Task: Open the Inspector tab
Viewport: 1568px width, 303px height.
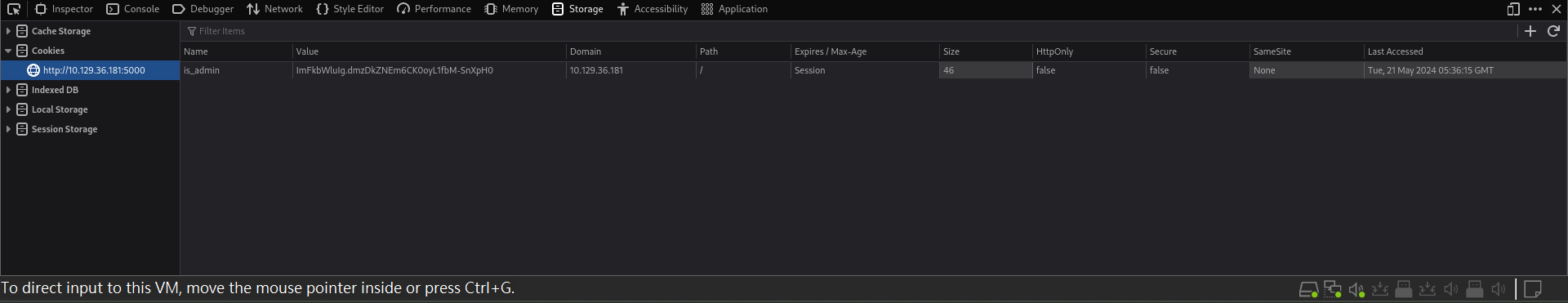Action: [x=64, y=9]
